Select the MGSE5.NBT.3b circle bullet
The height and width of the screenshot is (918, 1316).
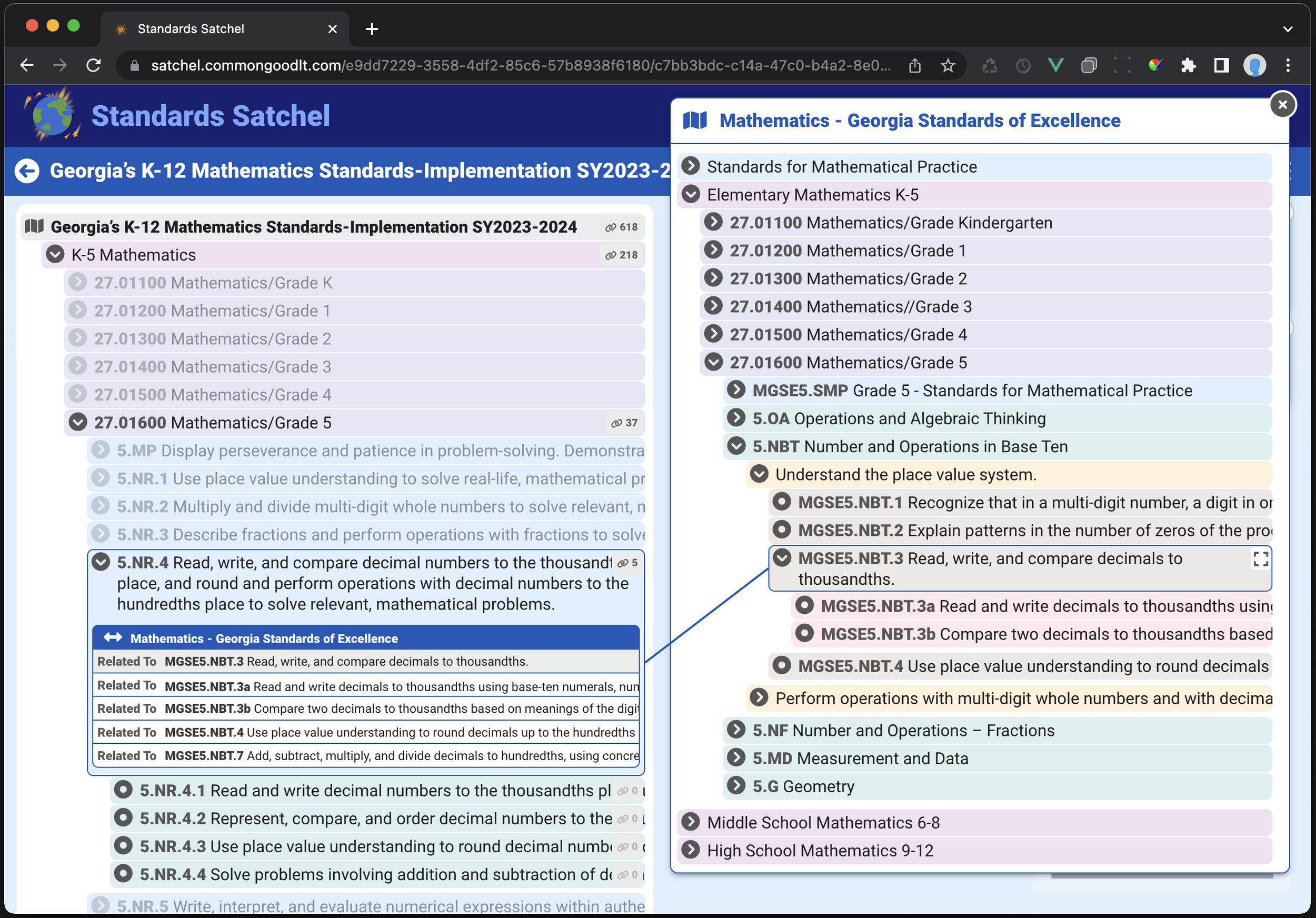[x=804, y=633]
